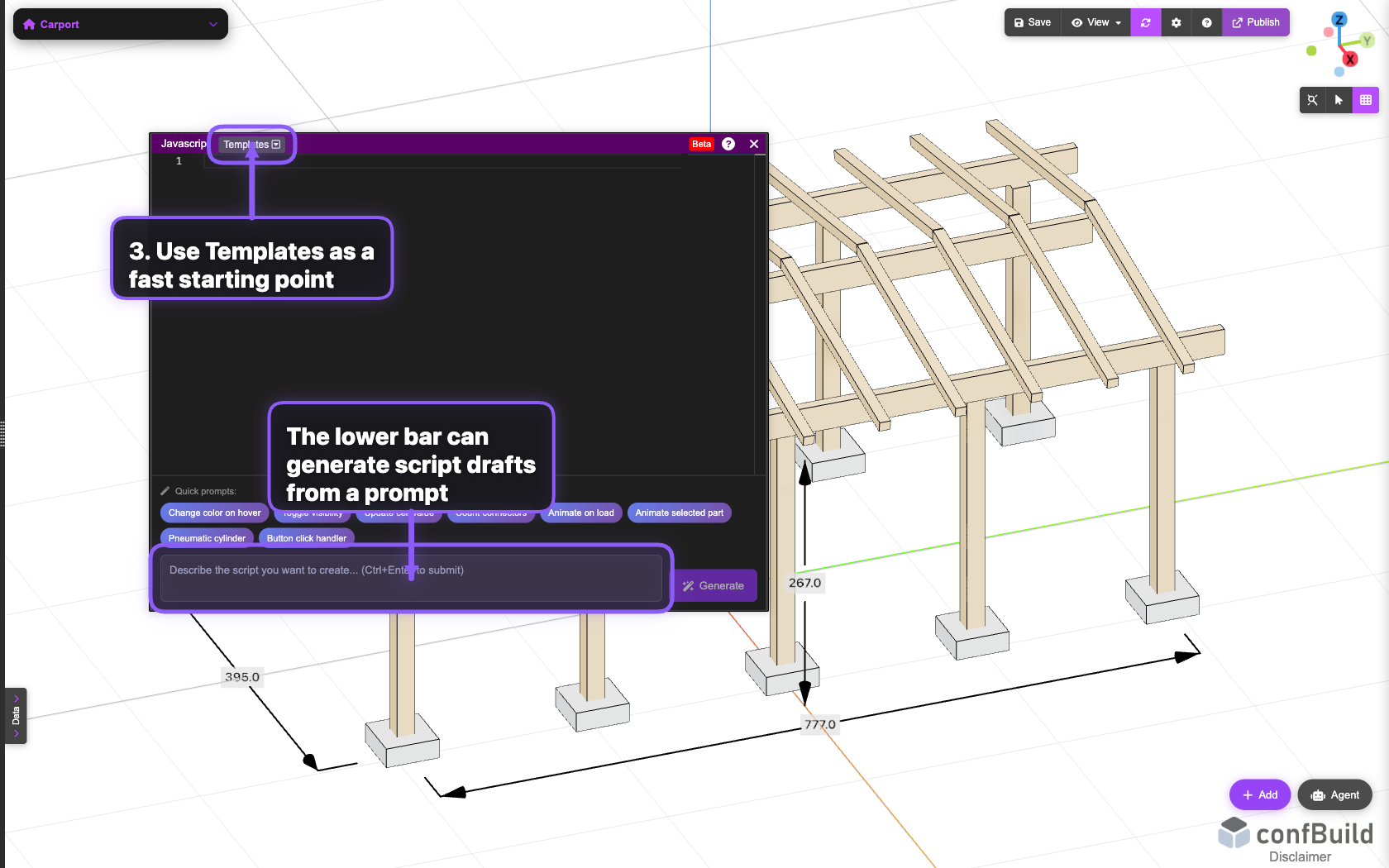Open the settings gear icon
Viewport: 1389px width, 868px height.
[x=1176, y=22]
